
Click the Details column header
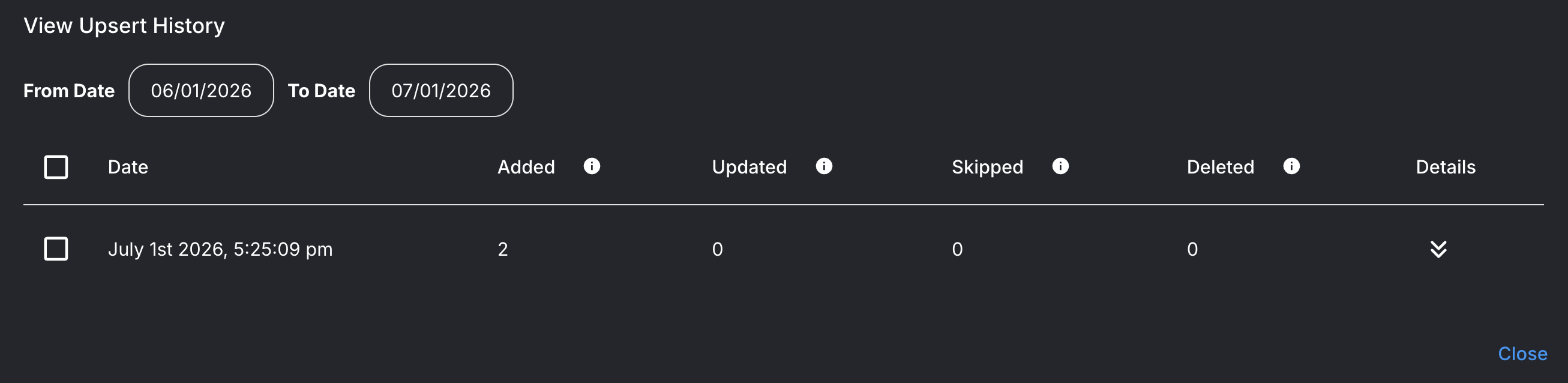click(1445, 167)
